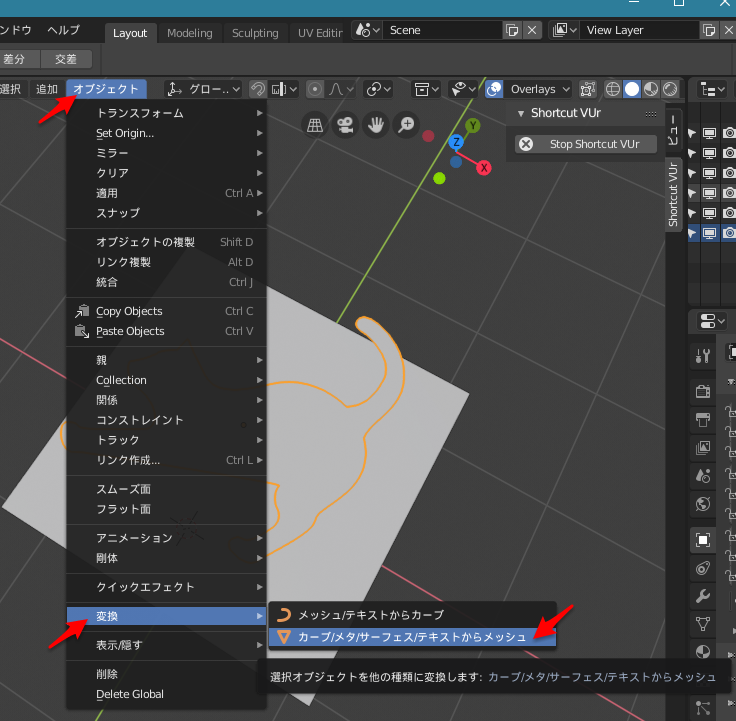The height and width of the screenshot is (721, 736).
Task: Open the Material properties sphere icon
Action: pyautogui.click(x=703, y=652)
